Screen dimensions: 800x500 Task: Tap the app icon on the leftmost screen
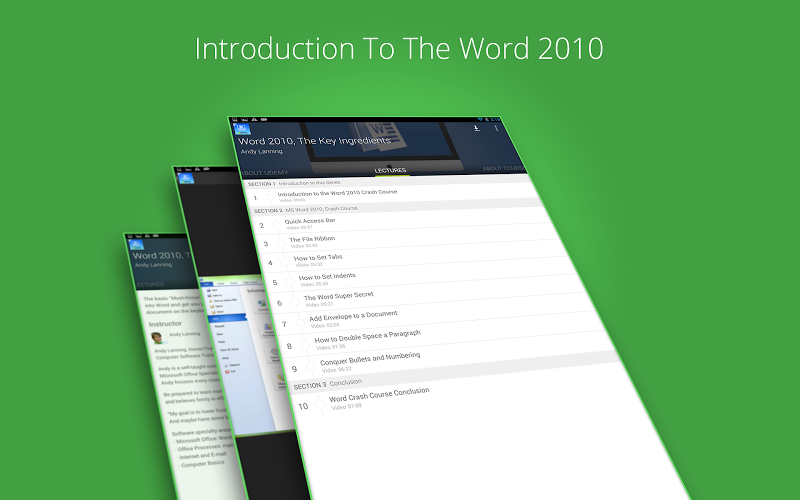[136, 245]
